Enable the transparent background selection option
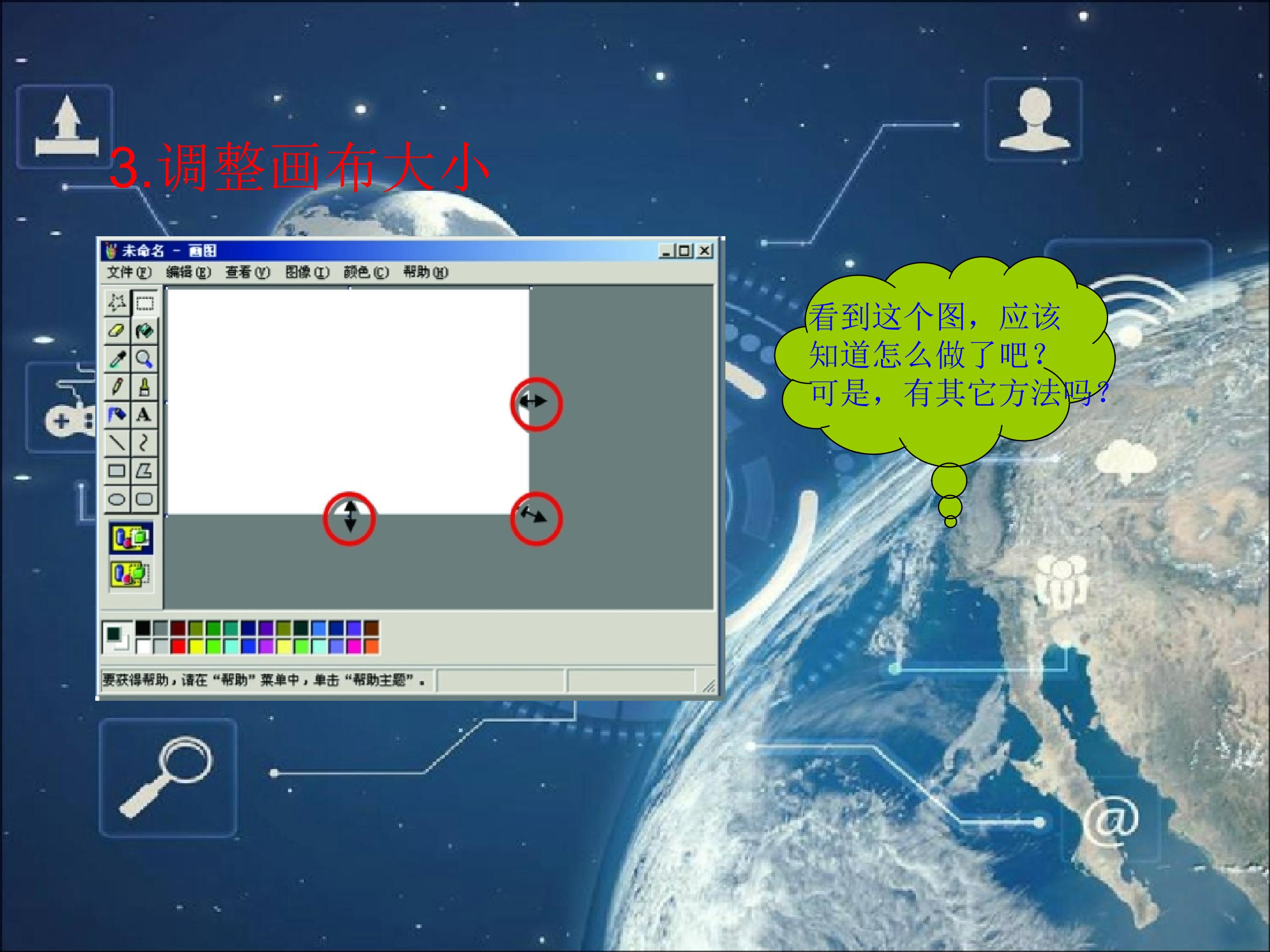Screen dimensions: 1270x952 tap(131, 574)
